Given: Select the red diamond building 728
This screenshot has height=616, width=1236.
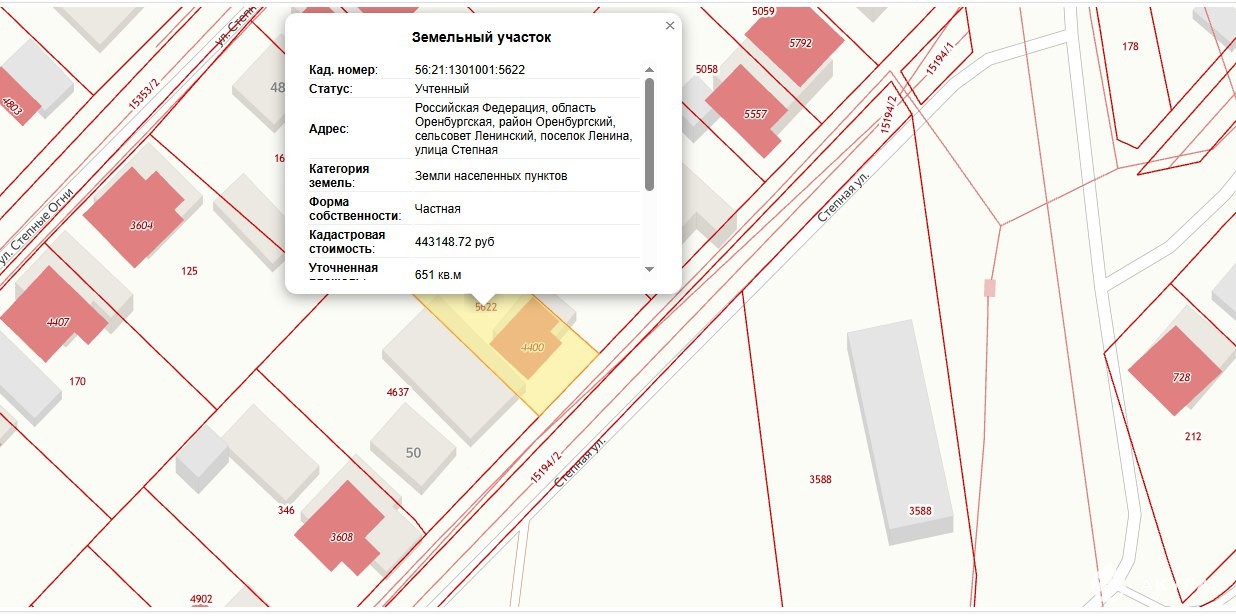Looking at the screenshot, I should tap(1175, 375).
